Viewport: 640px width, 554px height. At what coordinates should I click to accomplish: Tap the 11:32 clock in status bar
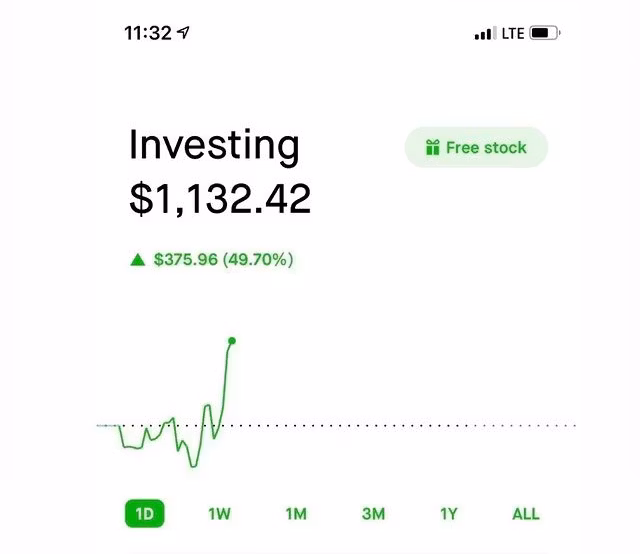point(147,32)
